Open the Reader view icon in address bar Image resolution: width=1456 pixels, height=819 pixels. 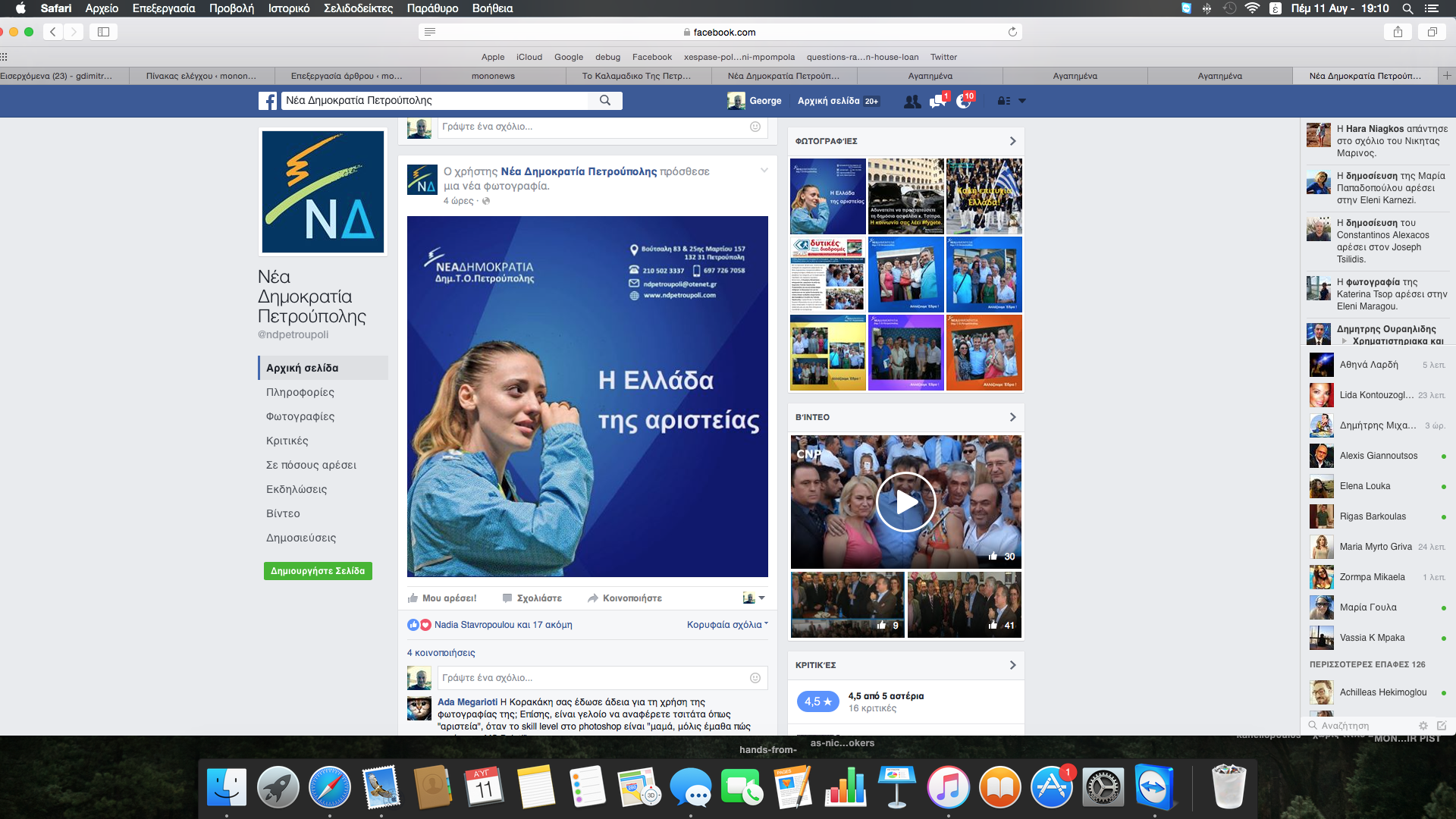430,32
